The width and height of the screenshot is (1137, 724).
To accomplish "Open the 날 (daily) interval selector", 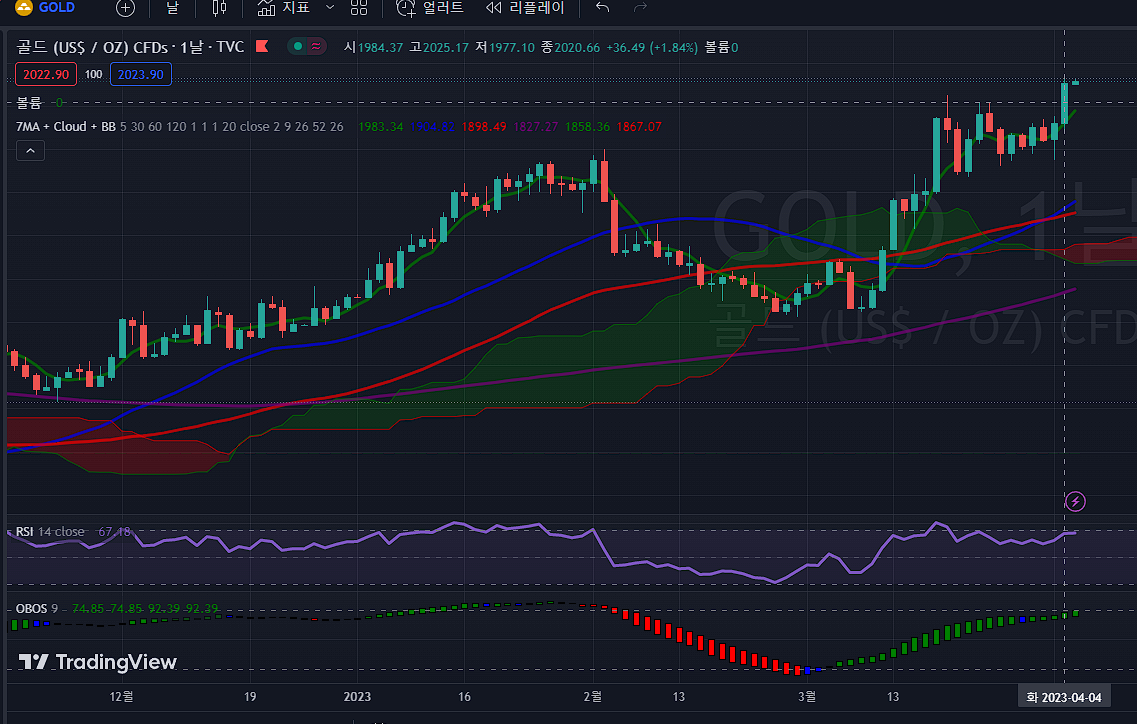I will point(172,8).
